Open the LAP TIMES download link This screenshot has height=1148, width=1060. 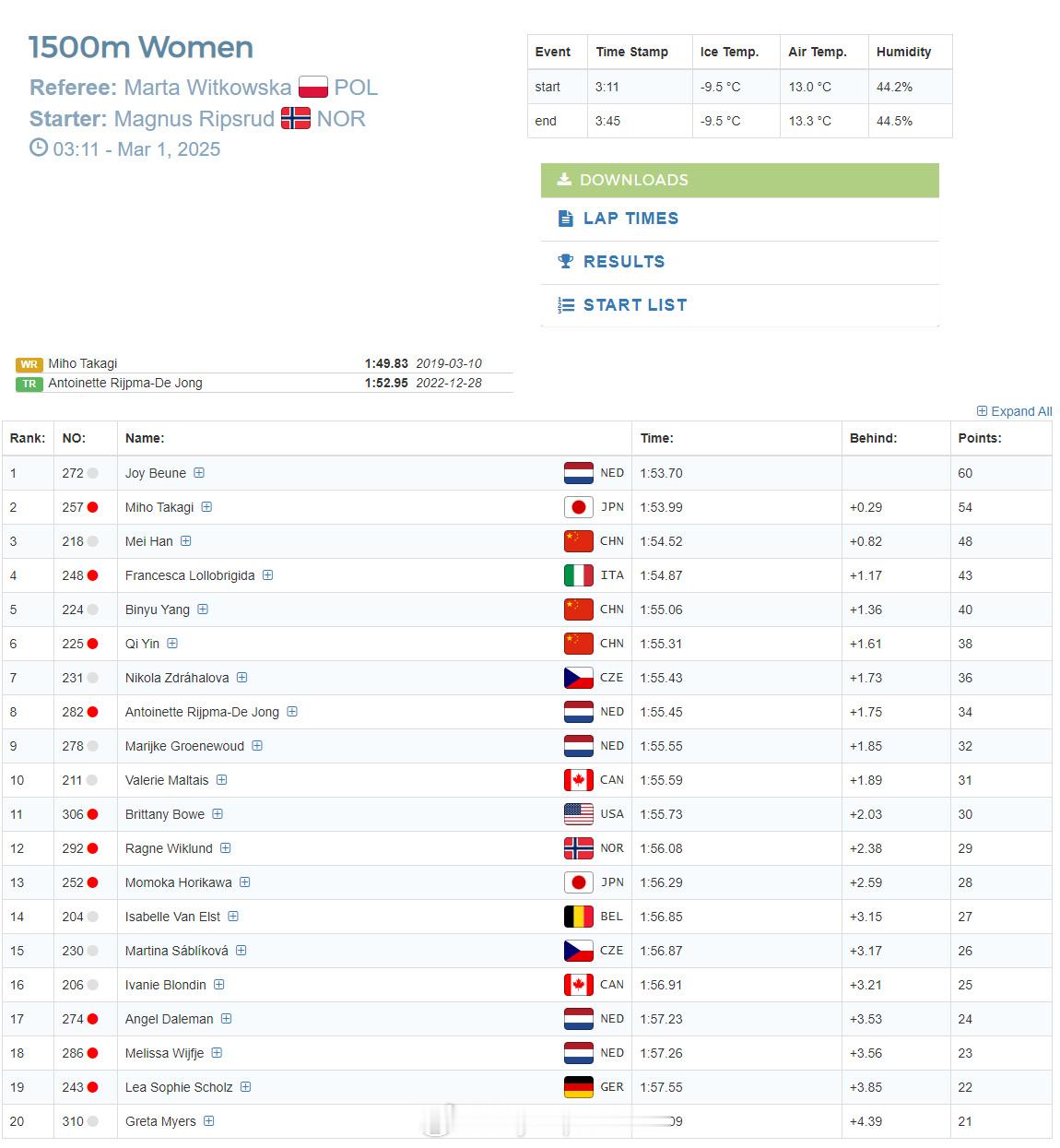click(630, 219)
